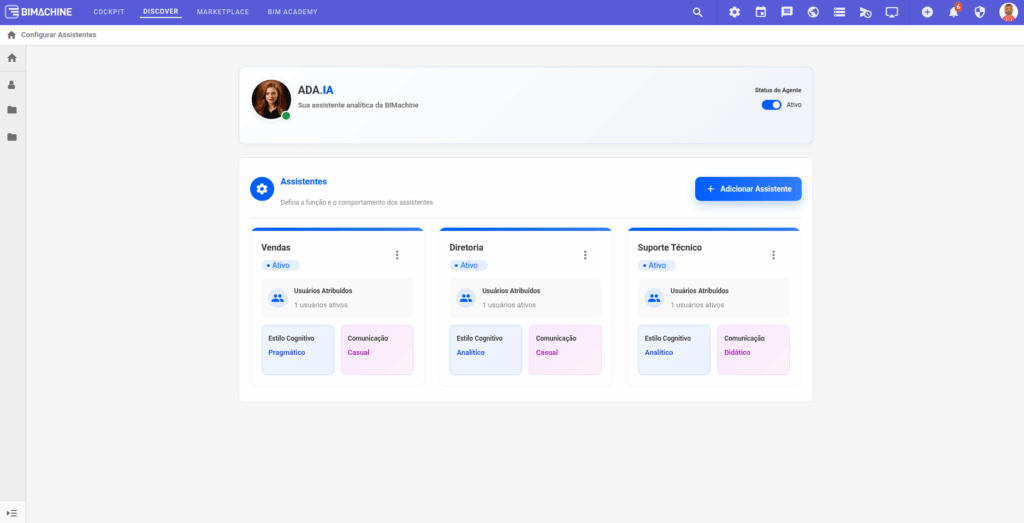This screenshot has height=523, width=1024.
Task: Click the presentation screen icon
Action: click(892, 12)
